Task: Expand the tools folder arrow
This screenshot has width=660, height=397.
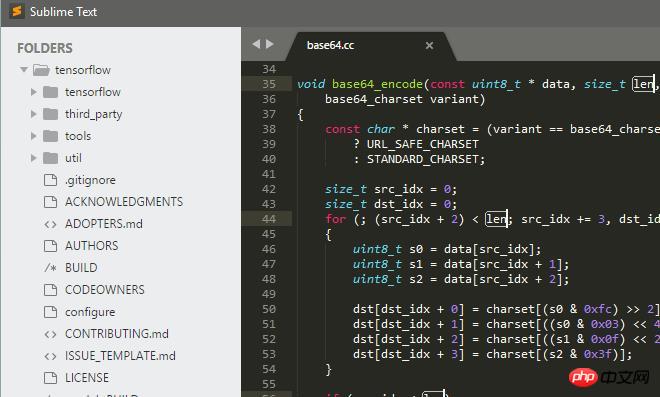Action: coord(34,136)
